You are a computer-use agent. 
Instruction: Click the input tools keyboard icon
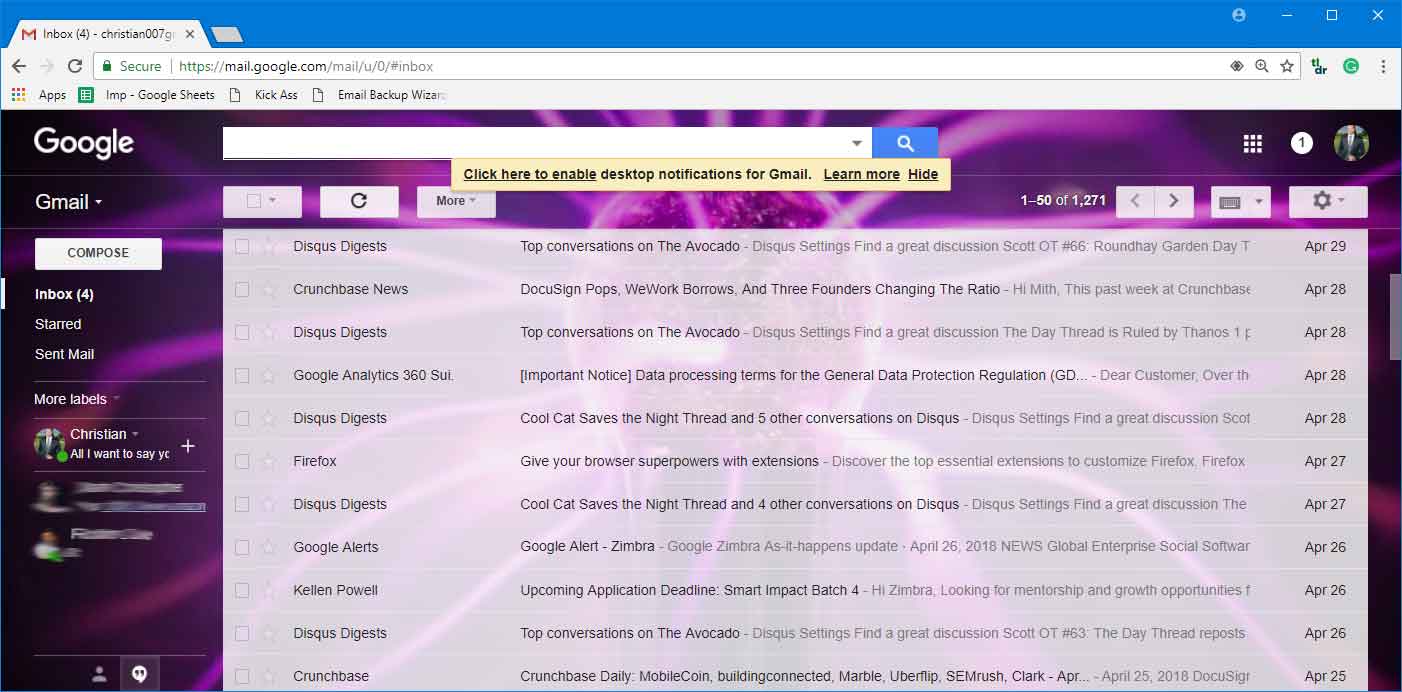[x=1230, y=202]
